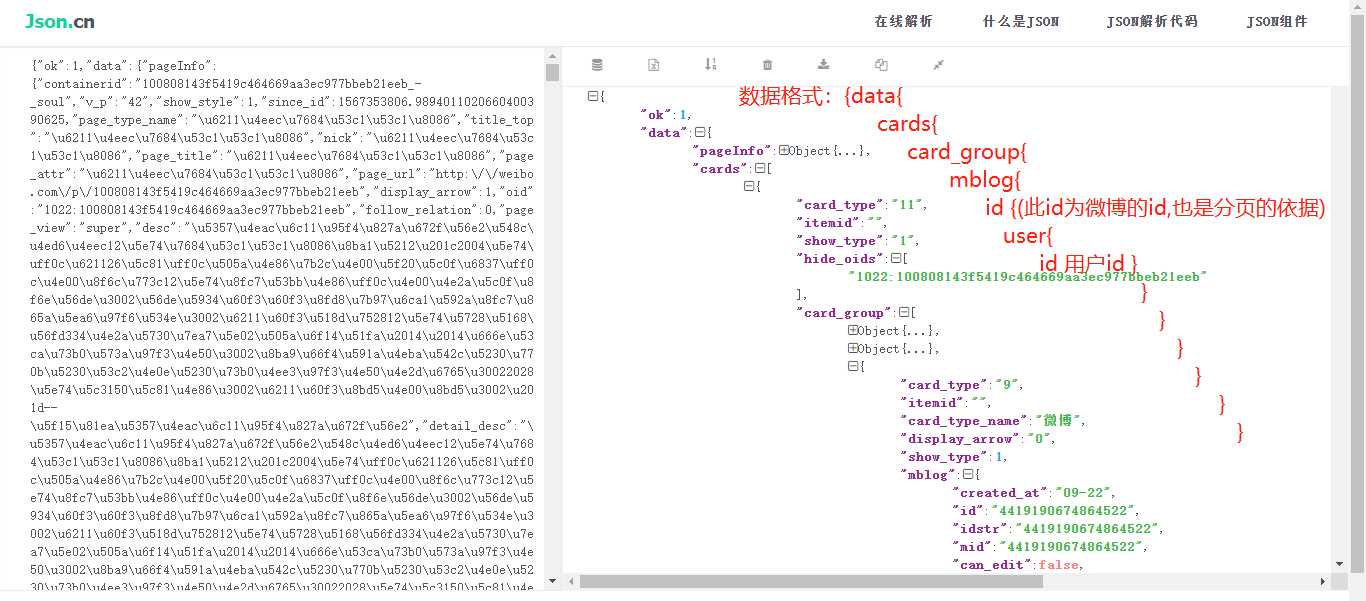Collapse the "mblog" object node

(x=967, y=474)
